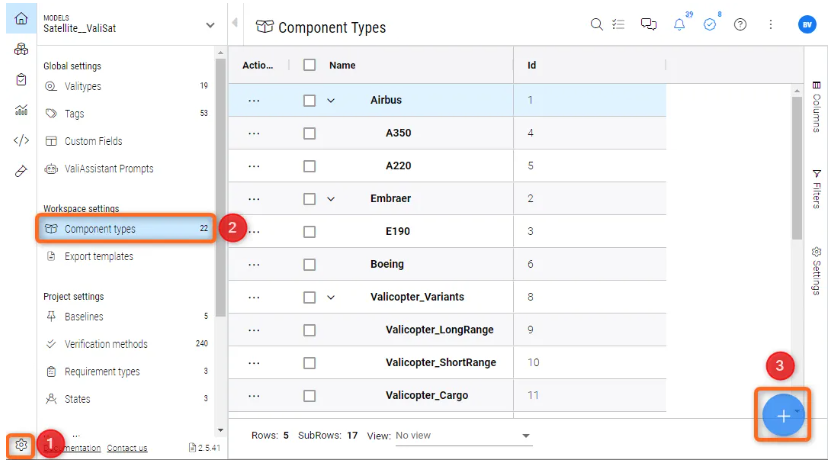Tick the Airbus row checkbox
Screen dimensions: 837x467
tap(309, 100)
